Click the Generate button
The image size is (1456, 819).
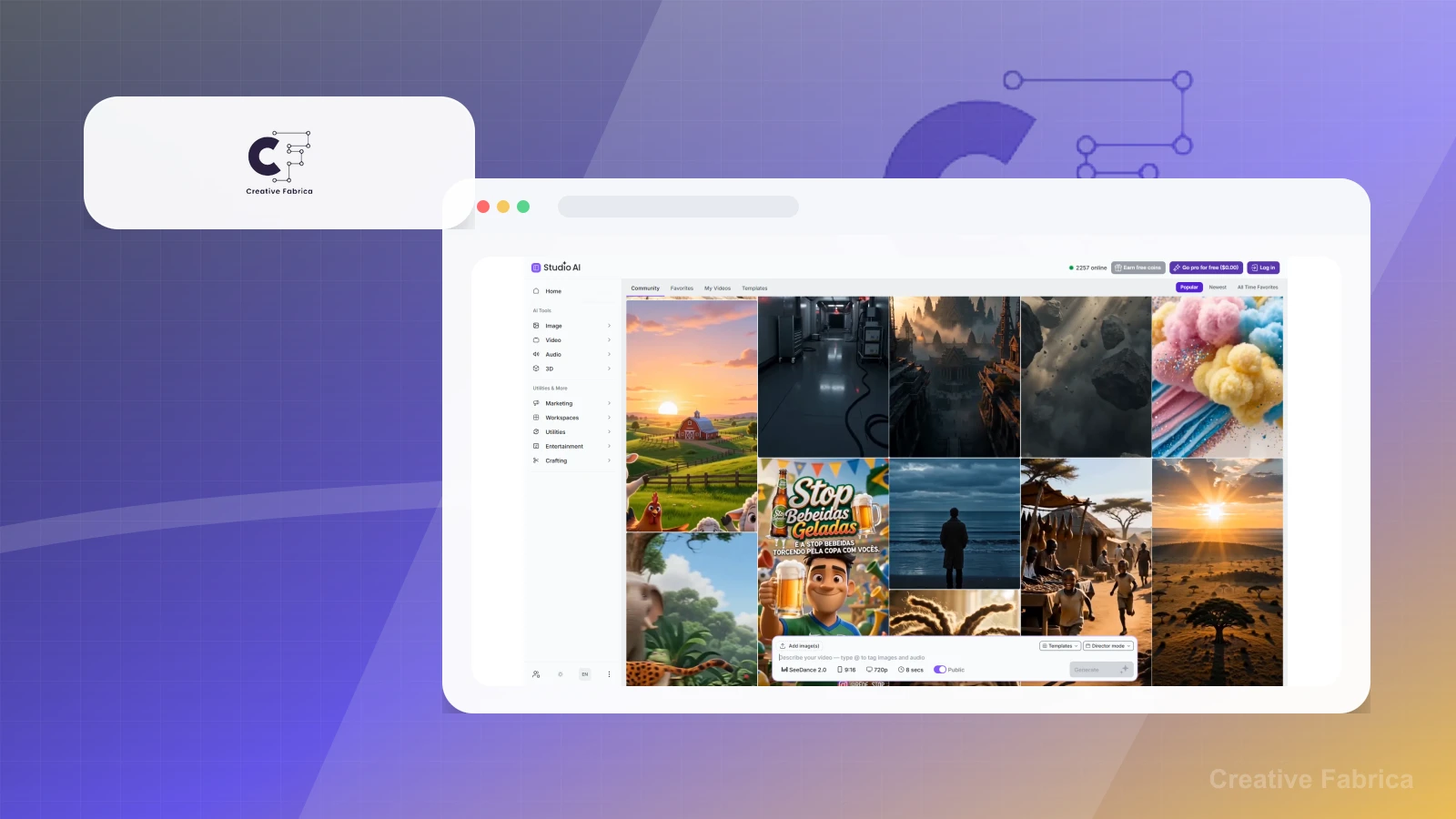click(x=1100, y=670)
